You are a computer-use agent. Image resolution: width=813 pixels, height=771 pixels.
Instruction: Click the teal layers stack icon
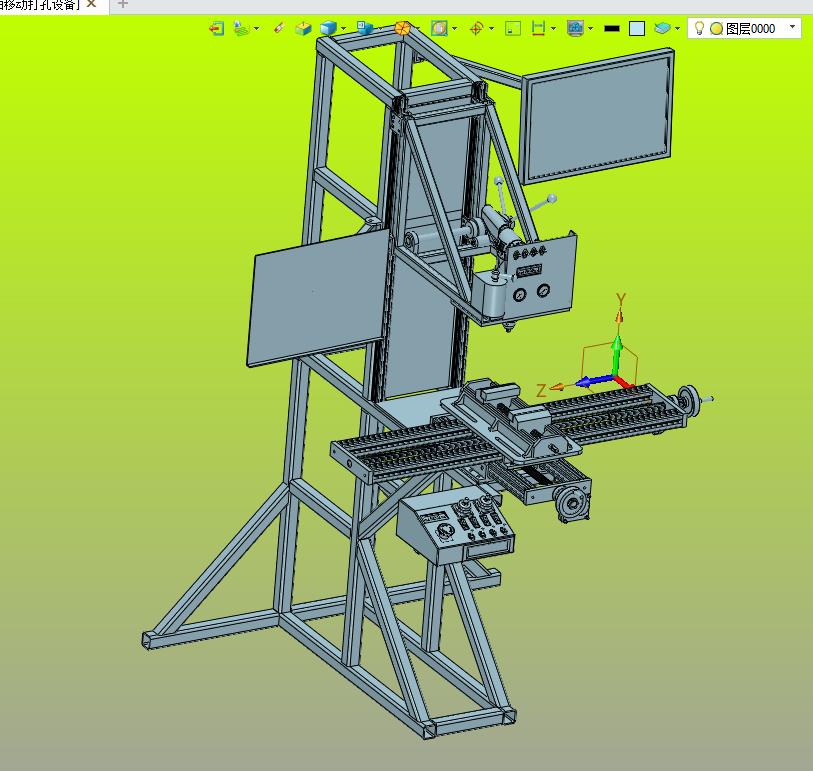[x=662, y=28]
